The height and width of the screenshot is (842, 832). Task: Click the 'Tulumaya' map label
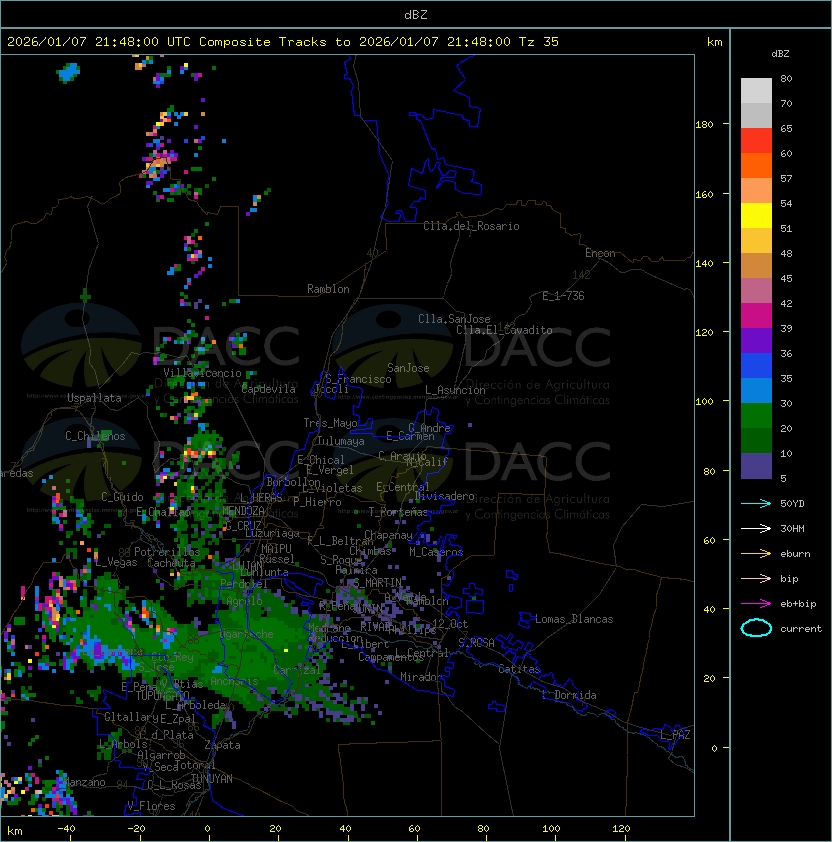341,441
